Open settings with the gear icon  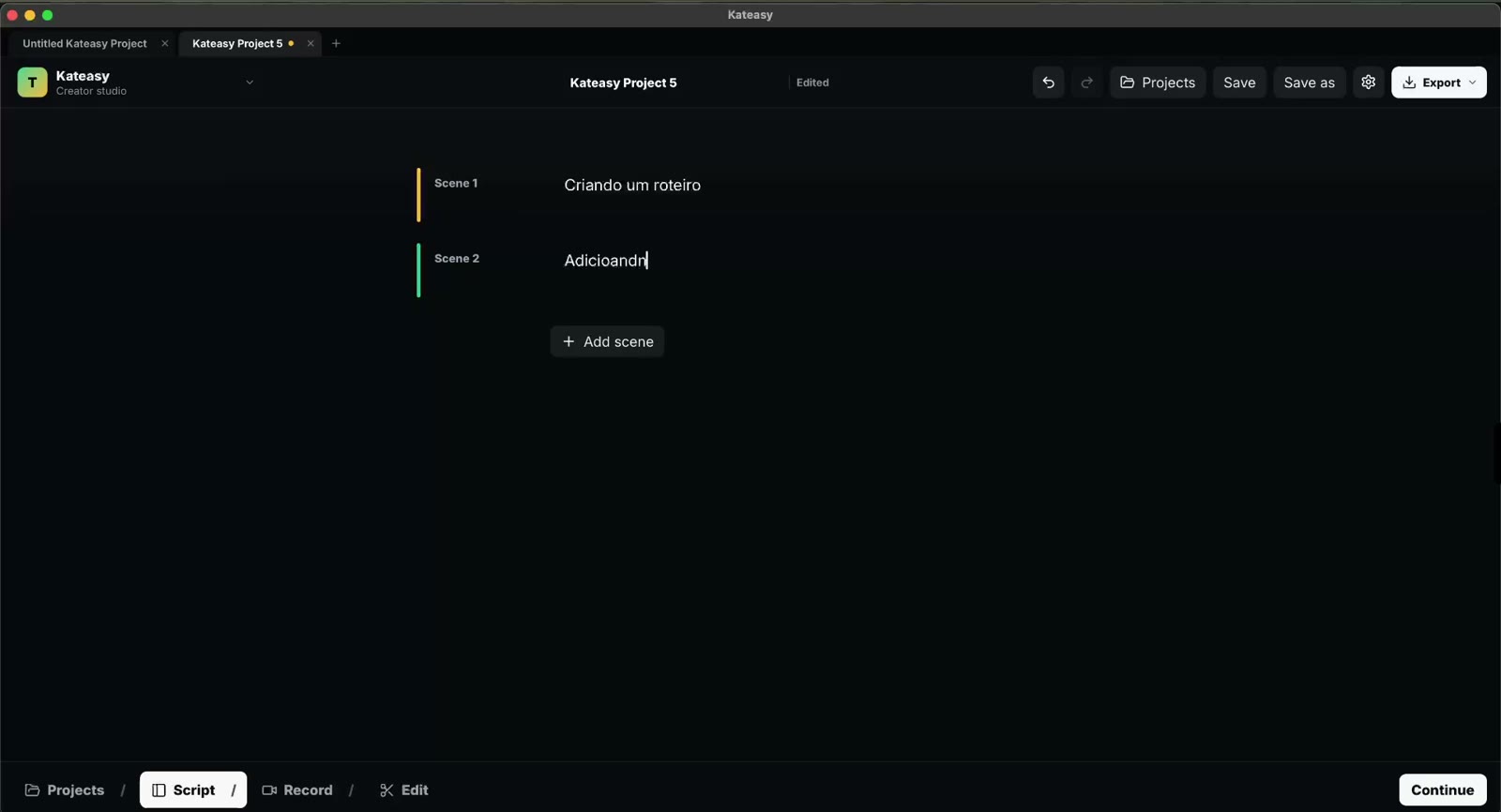pyautogui.click(x=1369, y=83)
